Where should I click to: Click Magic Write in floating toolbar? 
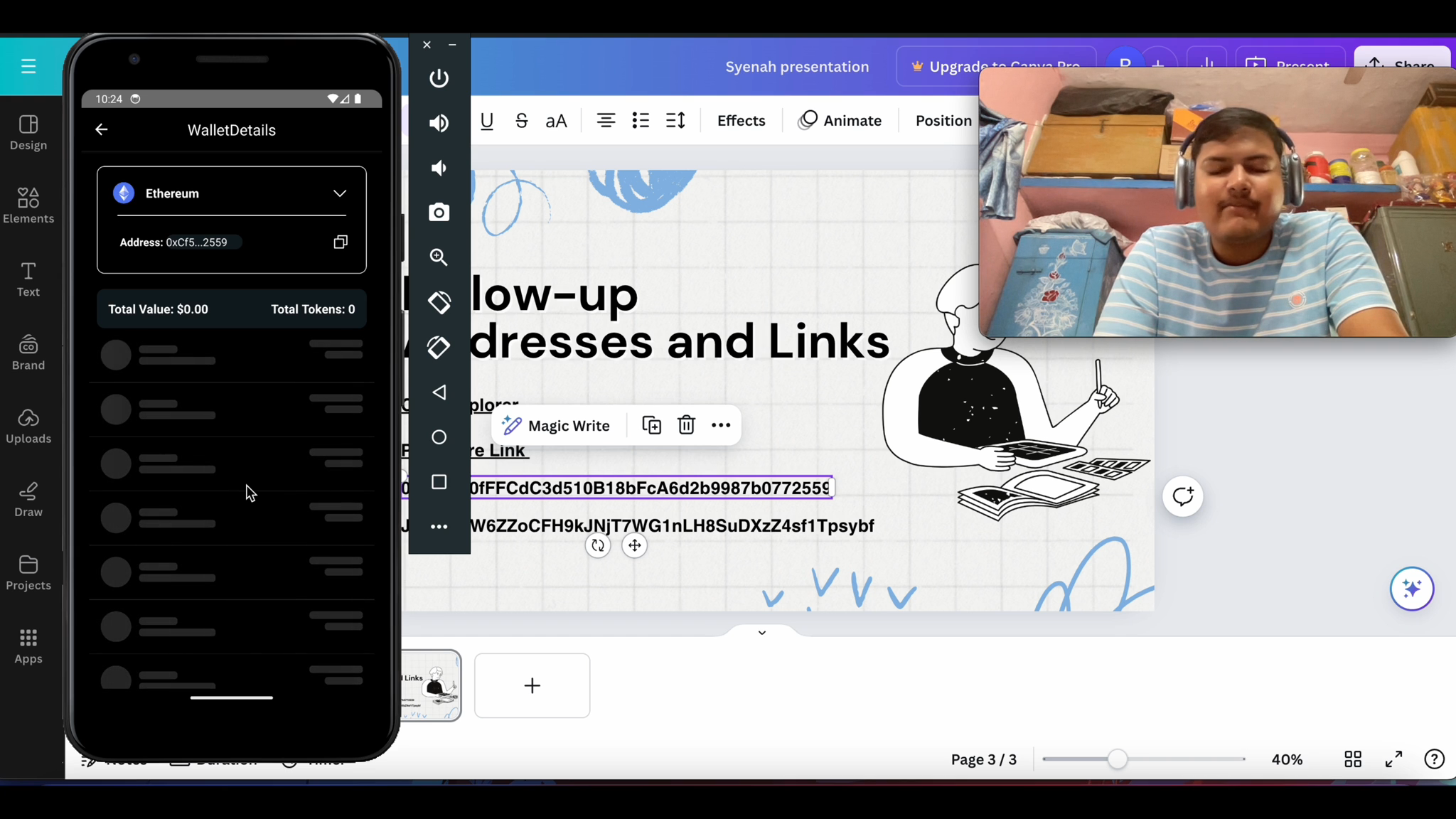(556, 426)
